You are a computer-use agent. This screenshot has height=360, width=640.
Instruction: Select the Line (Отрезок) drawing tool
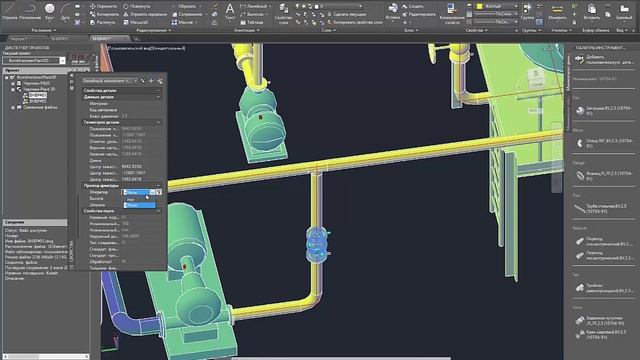point(10,11)
